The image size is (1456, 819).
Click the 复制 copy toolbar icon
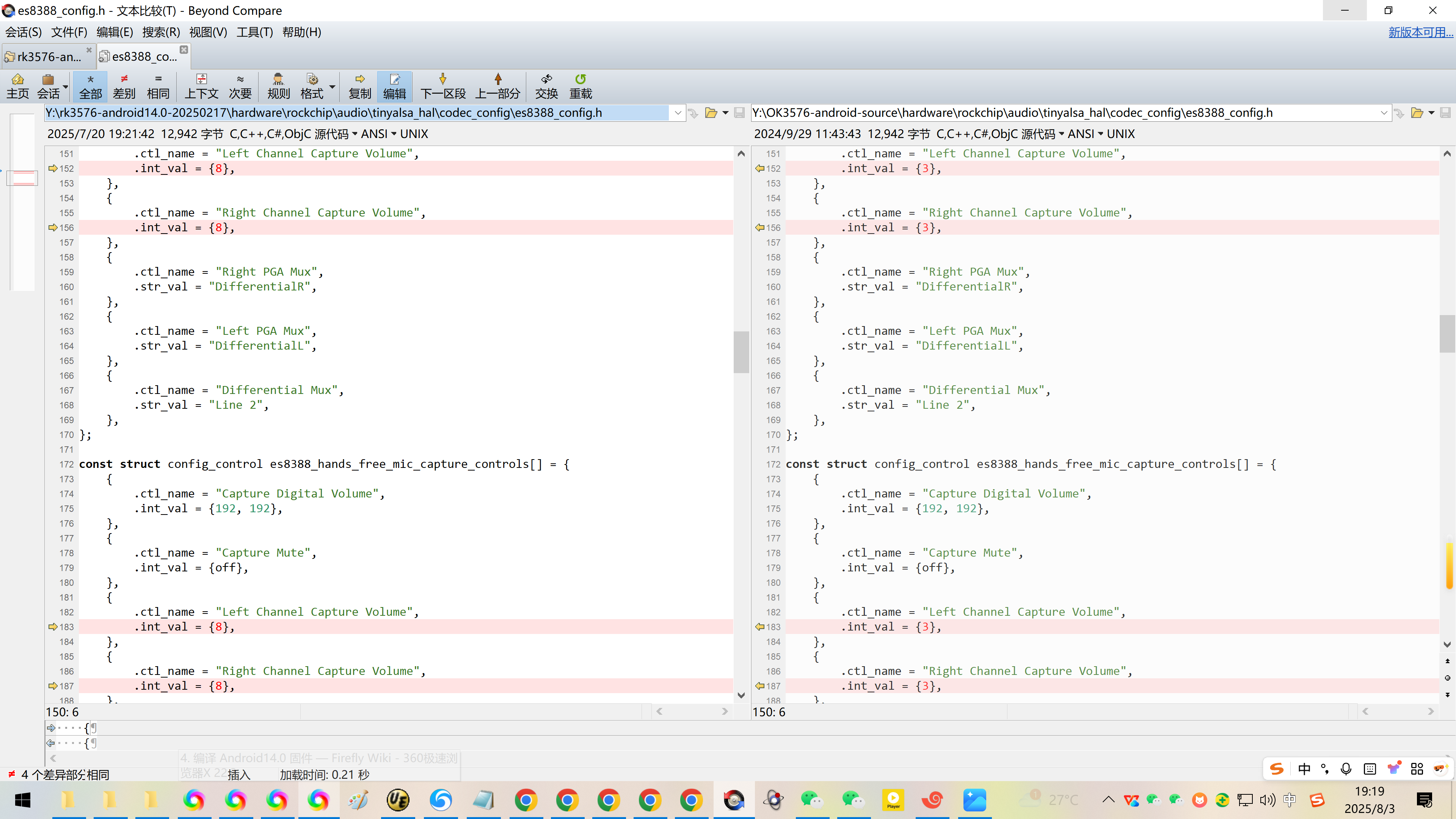(x=360, y=86)
